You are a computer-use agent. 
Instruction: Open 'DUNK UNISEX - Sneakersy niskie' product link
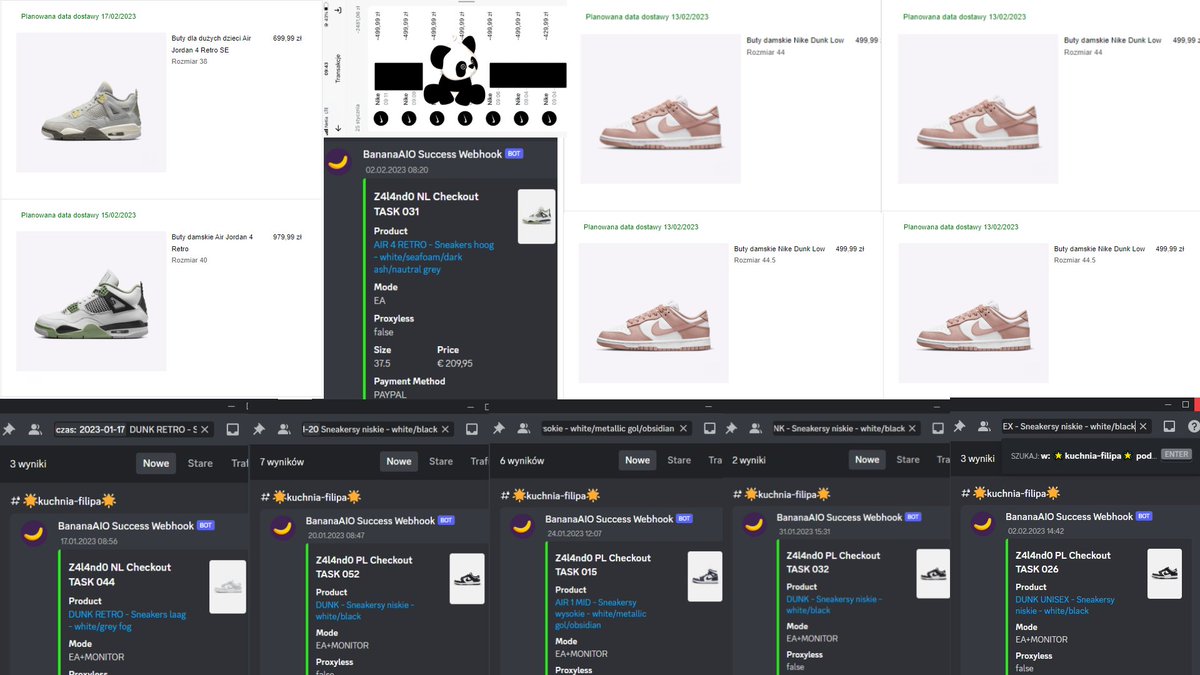coord(1064,605)
